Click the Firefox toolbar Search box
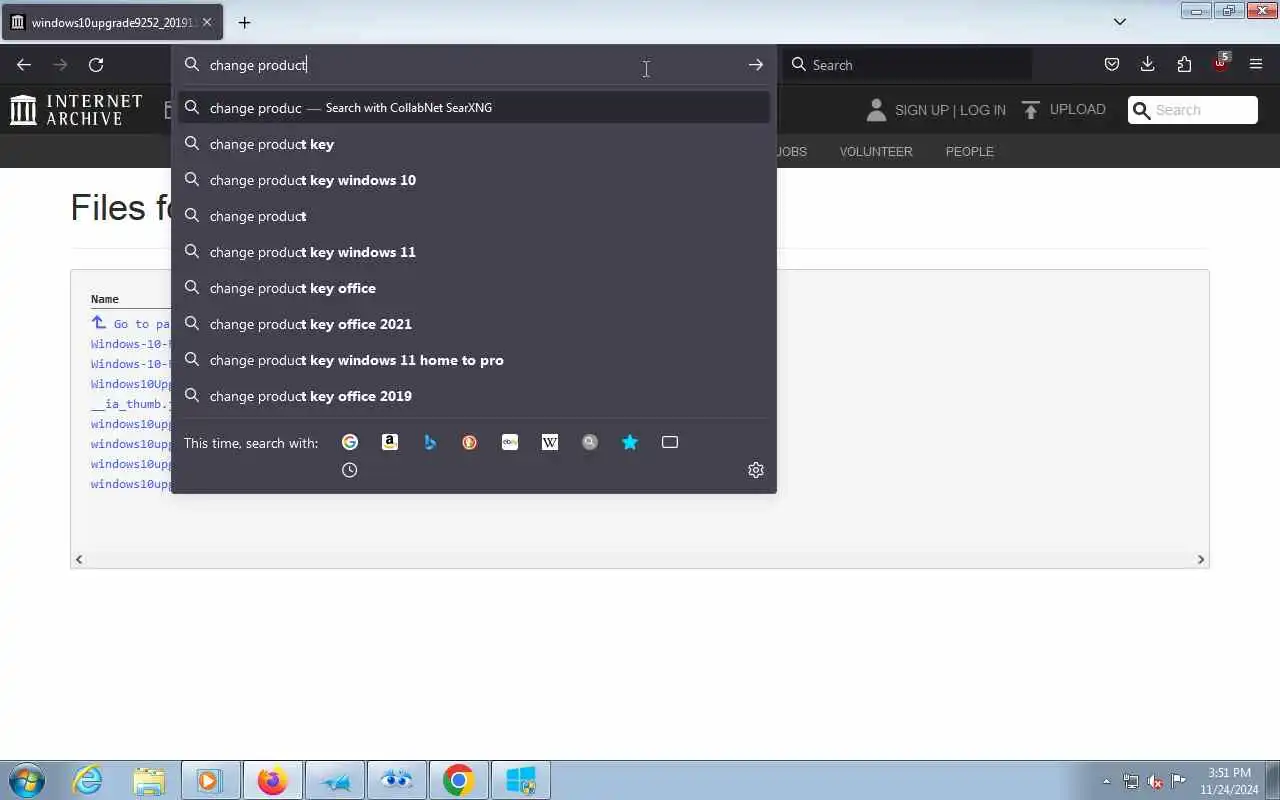The width and height of the screenshot is (1280, 800). tap(908, 65)
